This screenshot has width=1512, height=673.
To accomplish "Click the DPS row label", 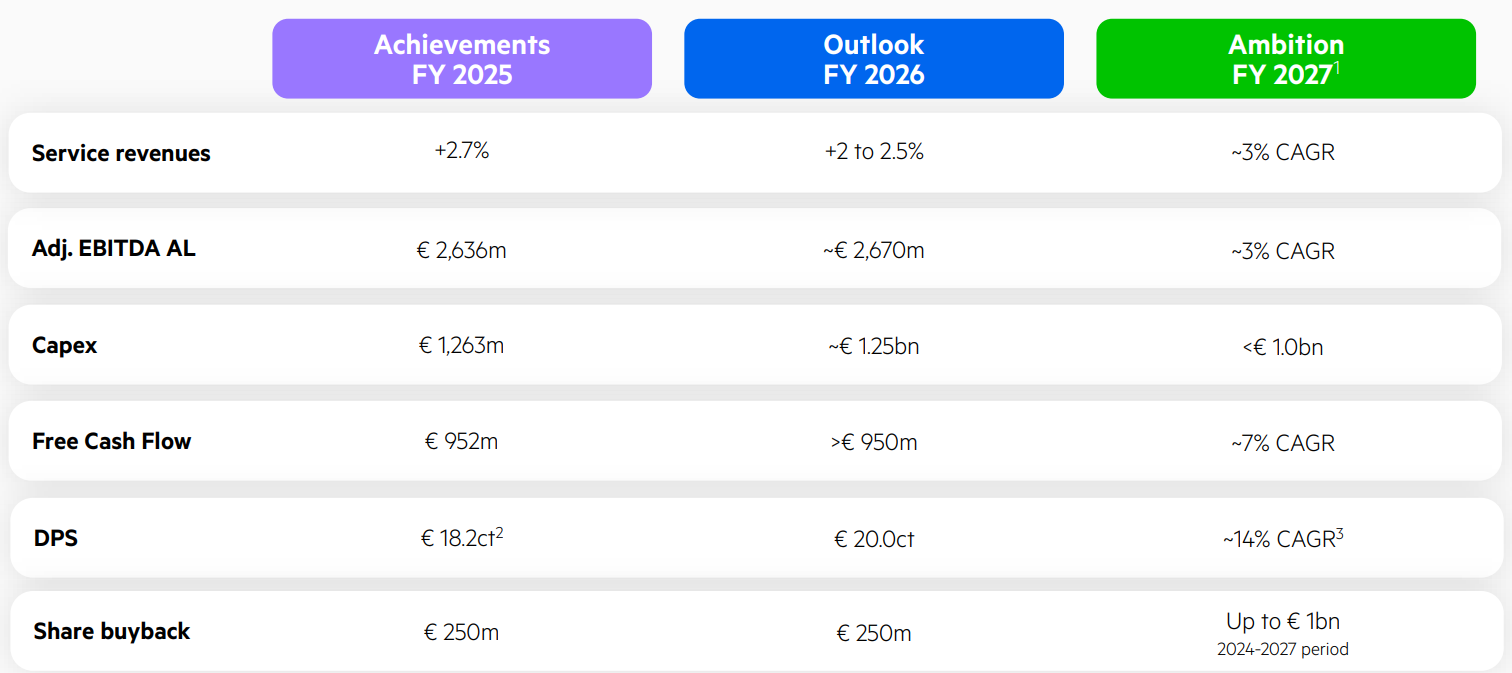I will pos(56,538).
